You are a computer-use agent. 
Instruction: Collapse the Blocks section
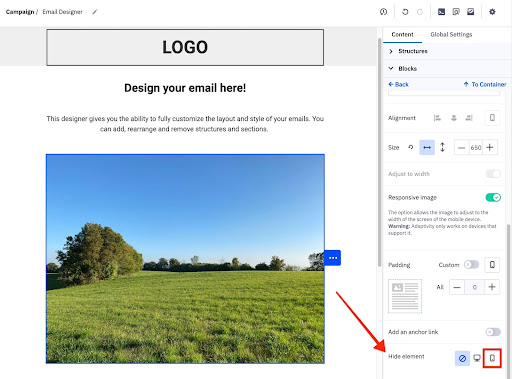pos(447,68)
